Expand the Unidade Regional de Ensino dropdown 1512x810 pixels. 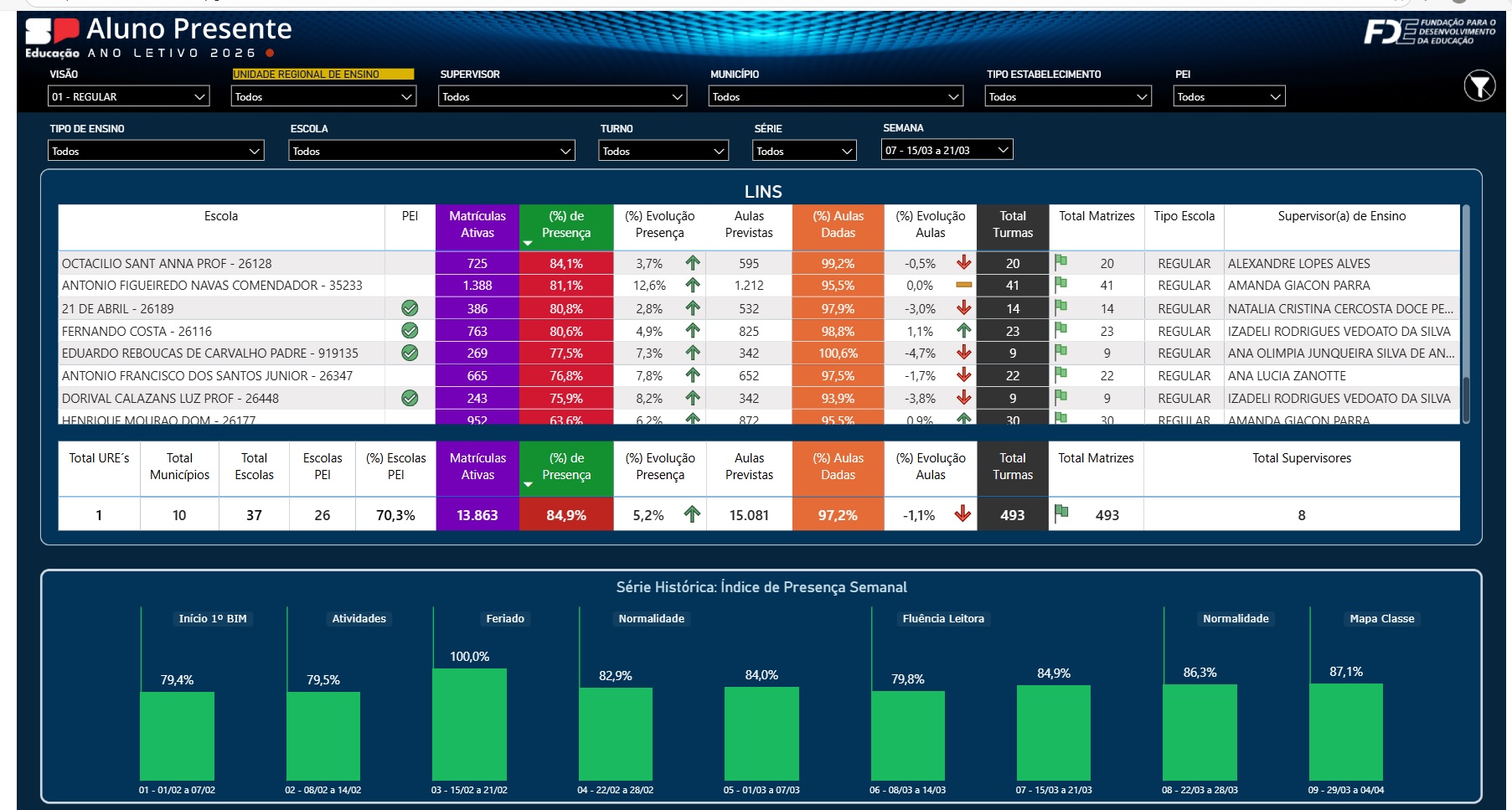(323, 97)
